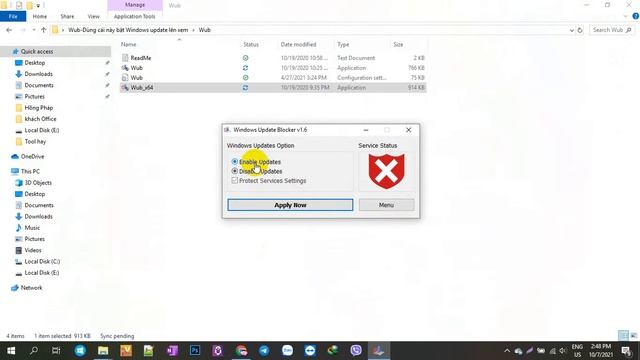Open the Explorer help question icon
The width and height of the screenshot is (640, 360).
pyautogui.click(x=636, y=16)
